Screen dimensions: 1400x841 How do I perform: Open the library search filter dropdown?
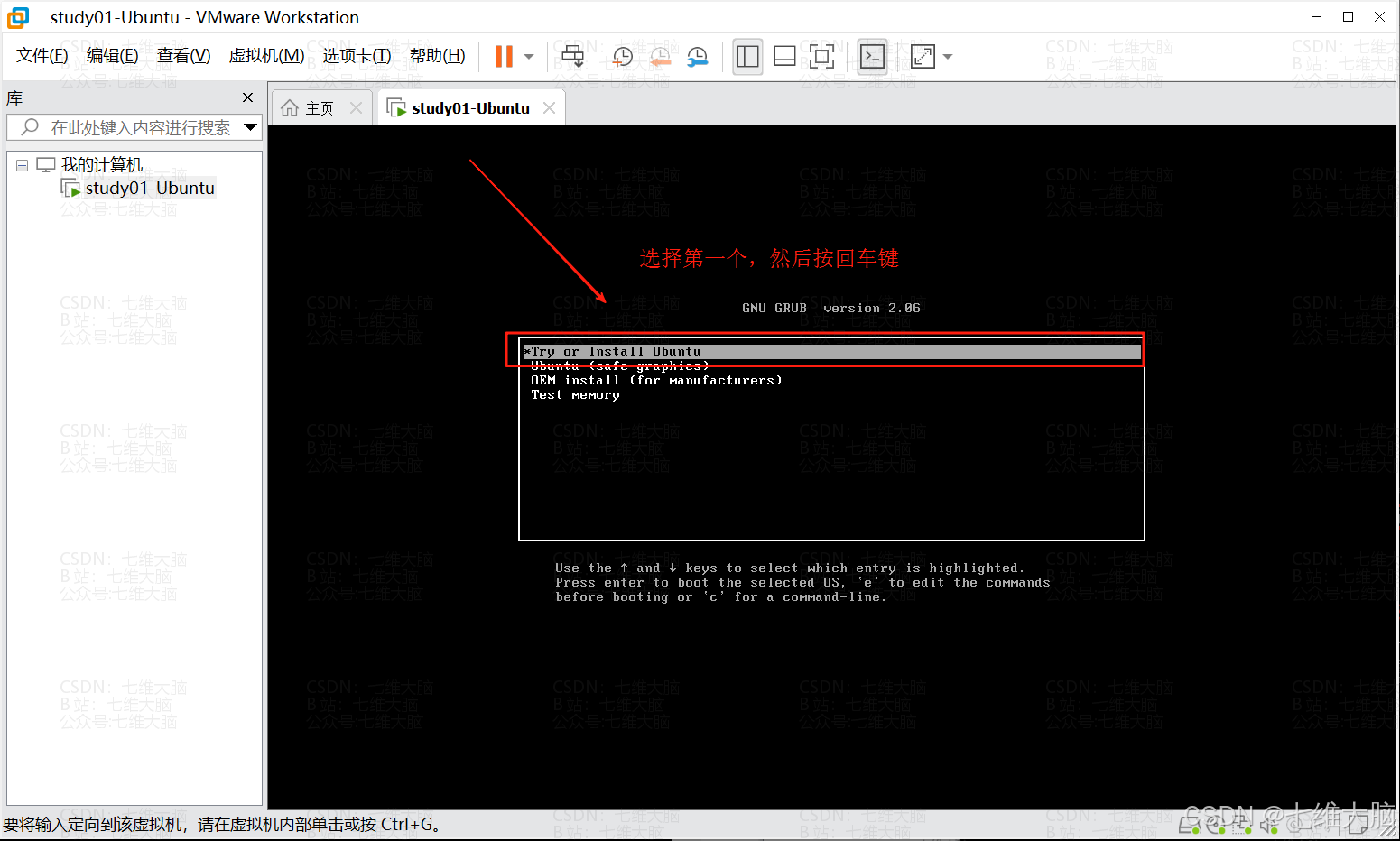pos(251,127)
